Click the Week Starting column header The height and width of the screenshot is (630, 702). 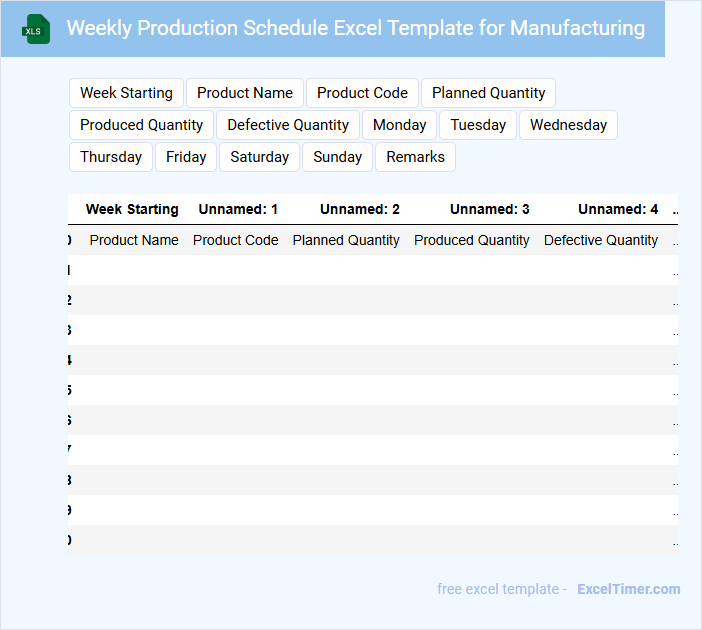pyautogui.click(x=132, y=209)
